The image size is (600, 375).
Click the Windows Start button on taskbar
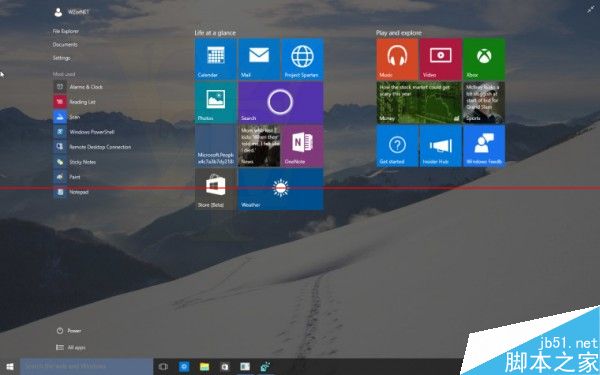10,367
